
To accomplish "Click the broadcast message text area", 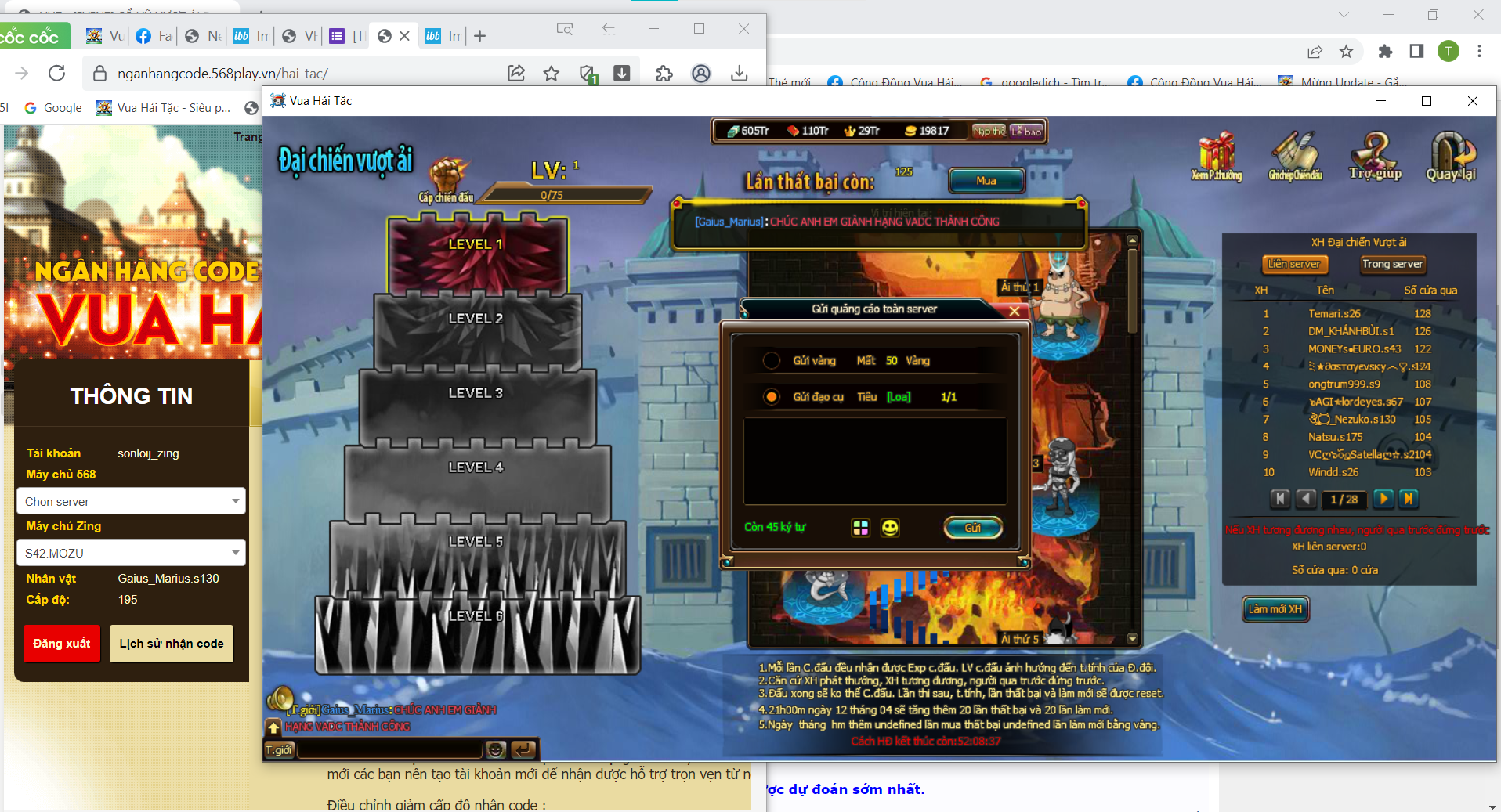I will (x=875, y=462).
